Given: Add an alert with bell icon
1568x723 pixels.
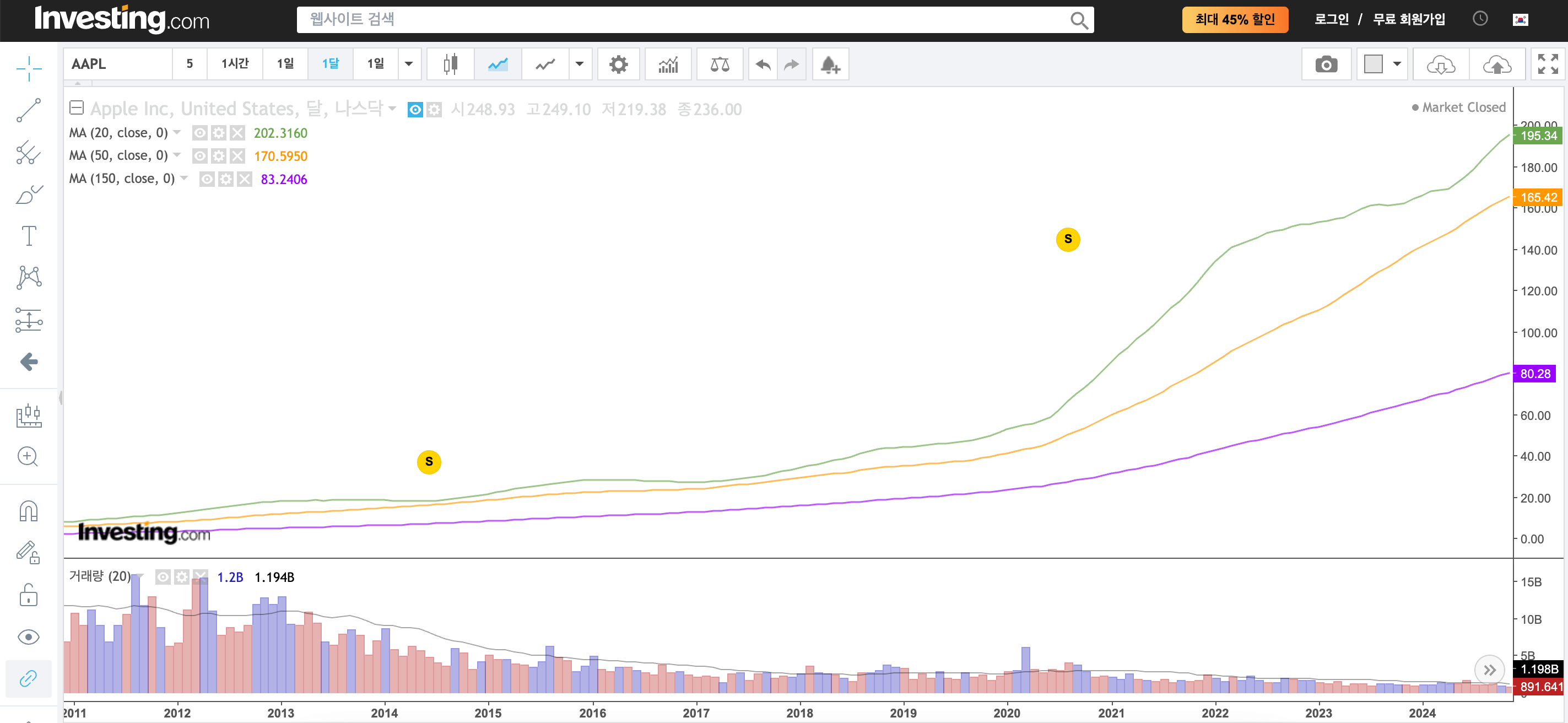Looking at the screenshot, I should 830,64.
